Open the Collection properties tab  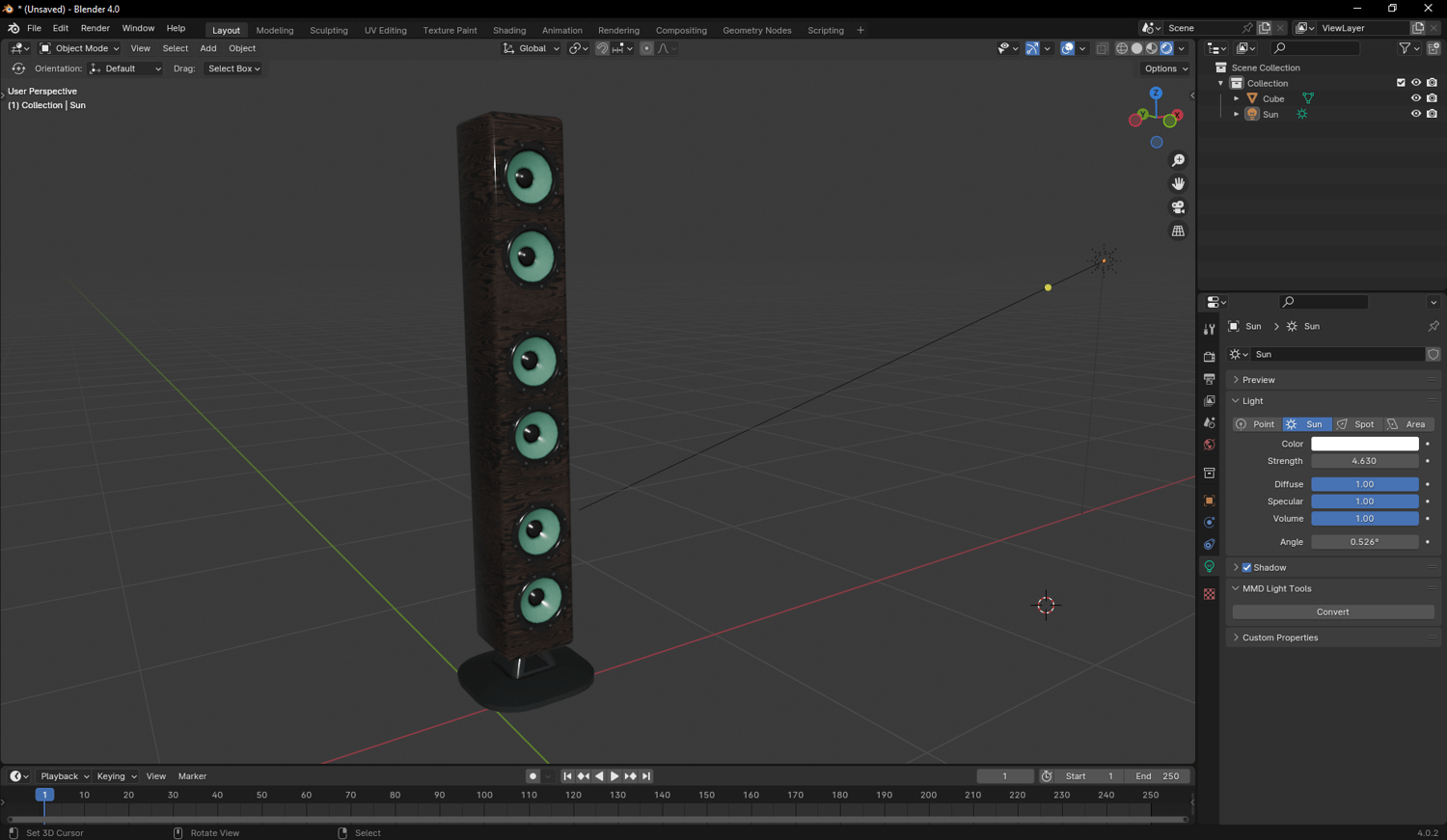(1209, 474)
